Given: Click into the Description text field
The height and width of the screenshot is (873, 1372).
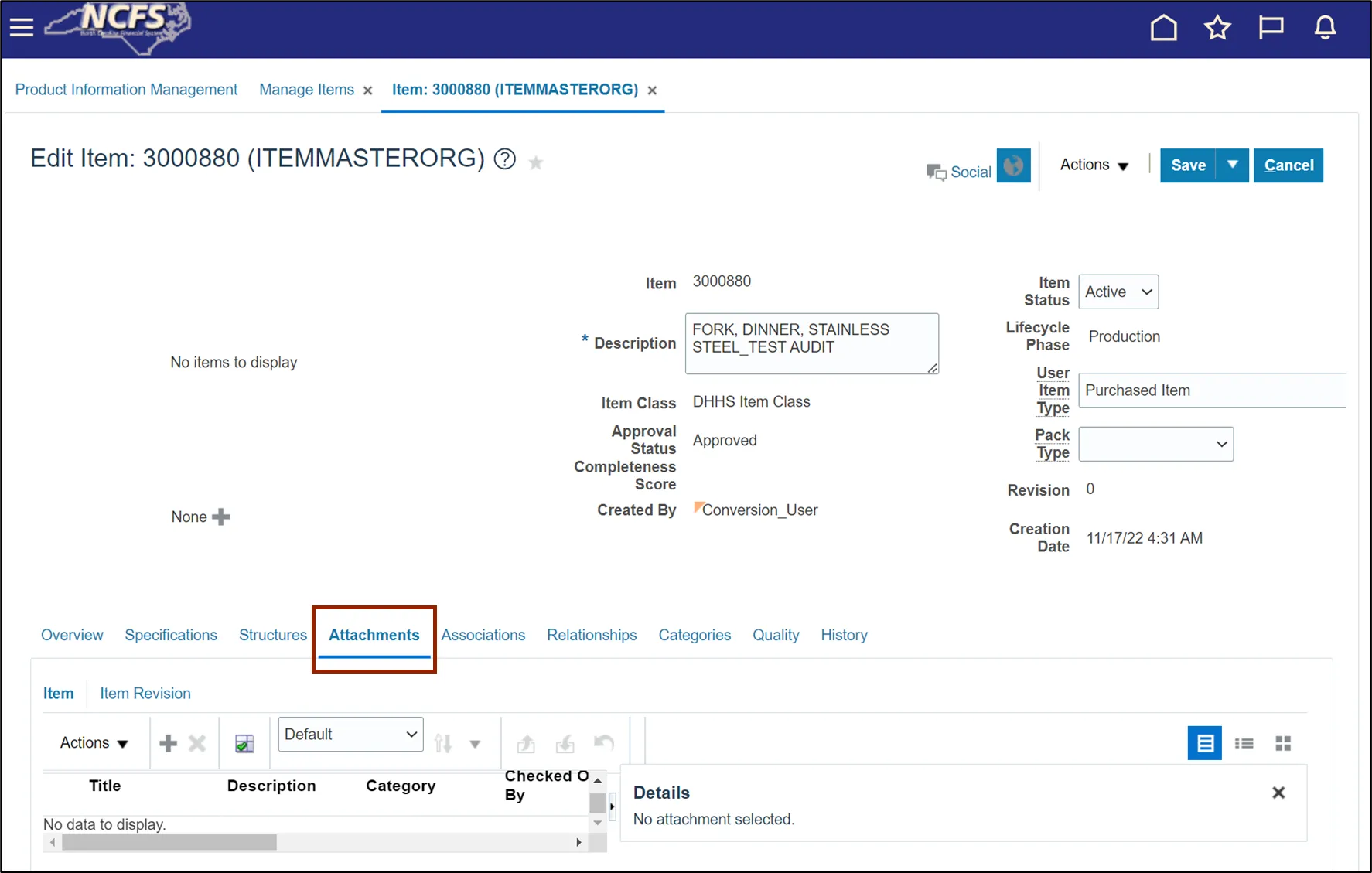Looking at the screenshot, I should tap(811, 343).
